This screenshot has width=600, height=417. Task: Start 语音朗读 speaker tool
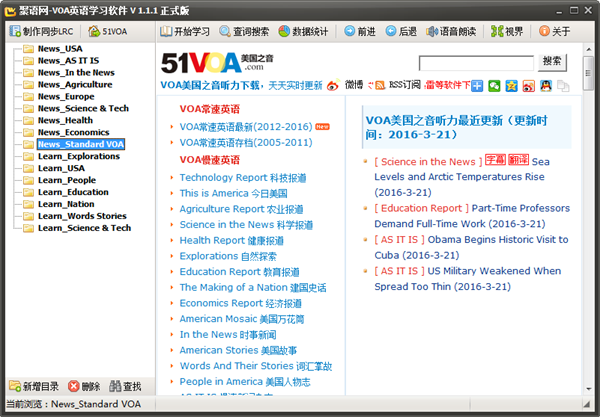coord(451,31)
